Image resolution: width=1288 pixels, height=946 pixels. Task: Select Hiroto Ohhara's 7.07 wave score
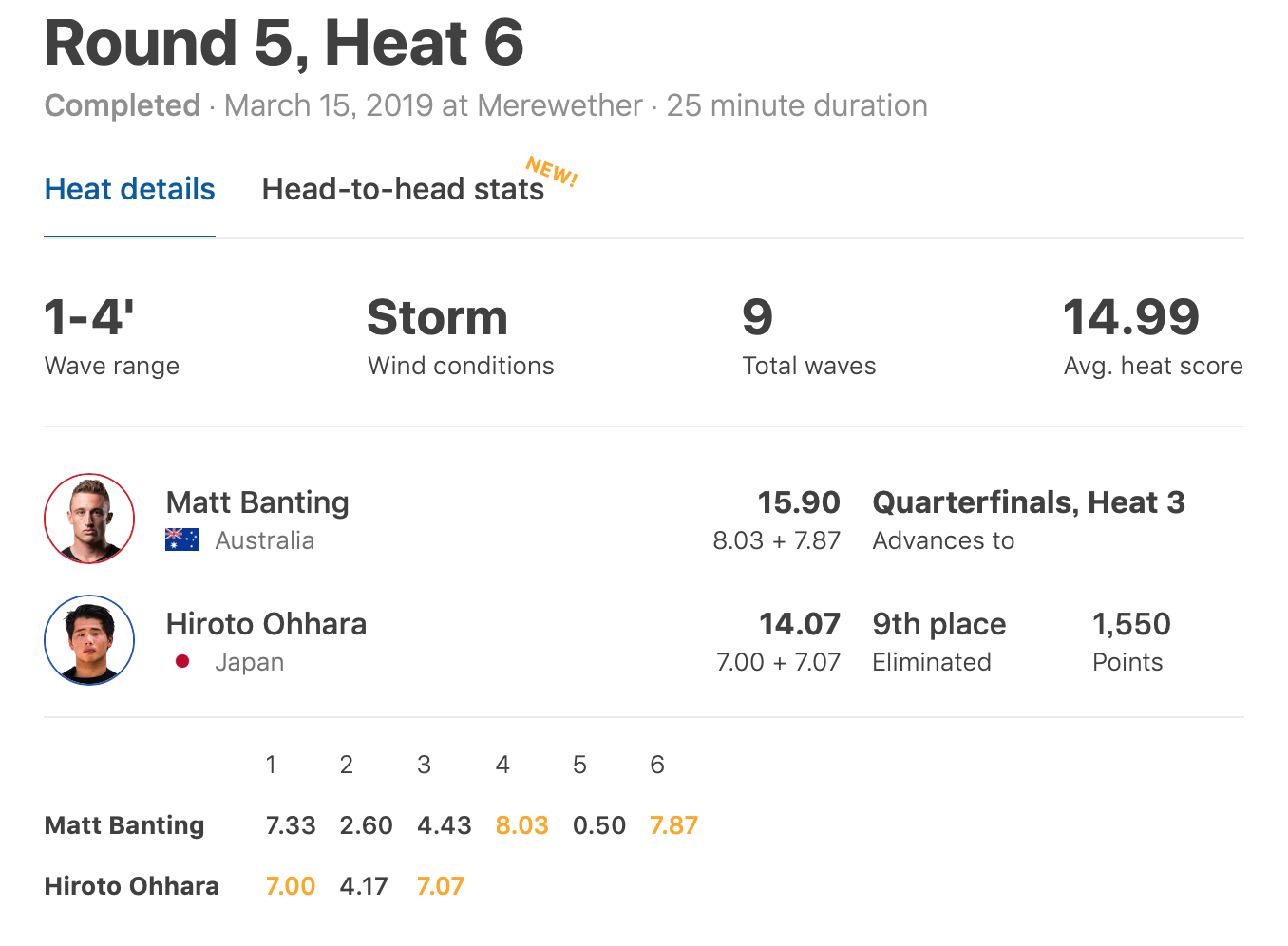(x=441, y=886)
